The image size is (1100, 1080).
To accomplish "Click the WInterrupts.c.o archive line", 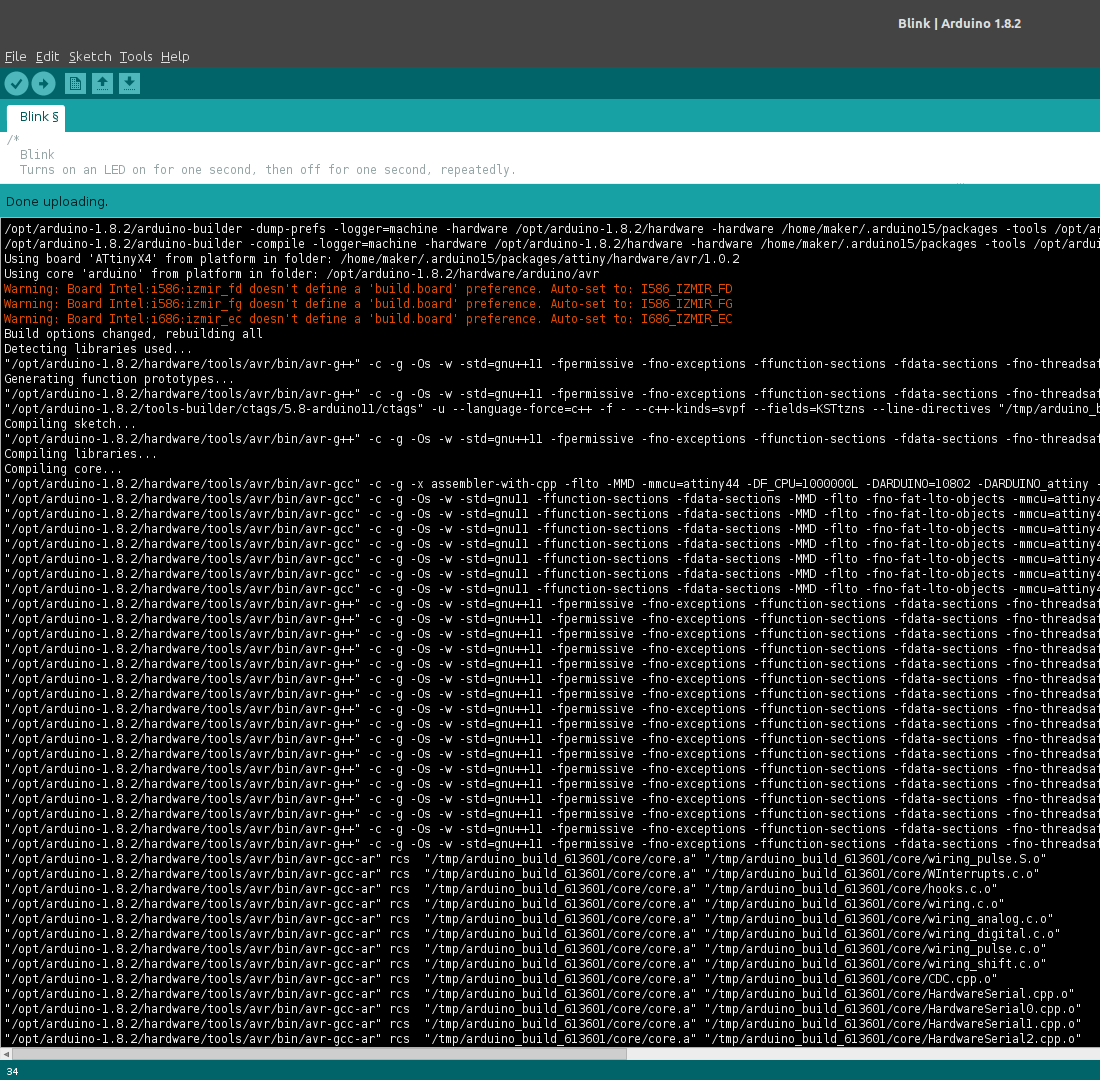I will coord(521,874).
